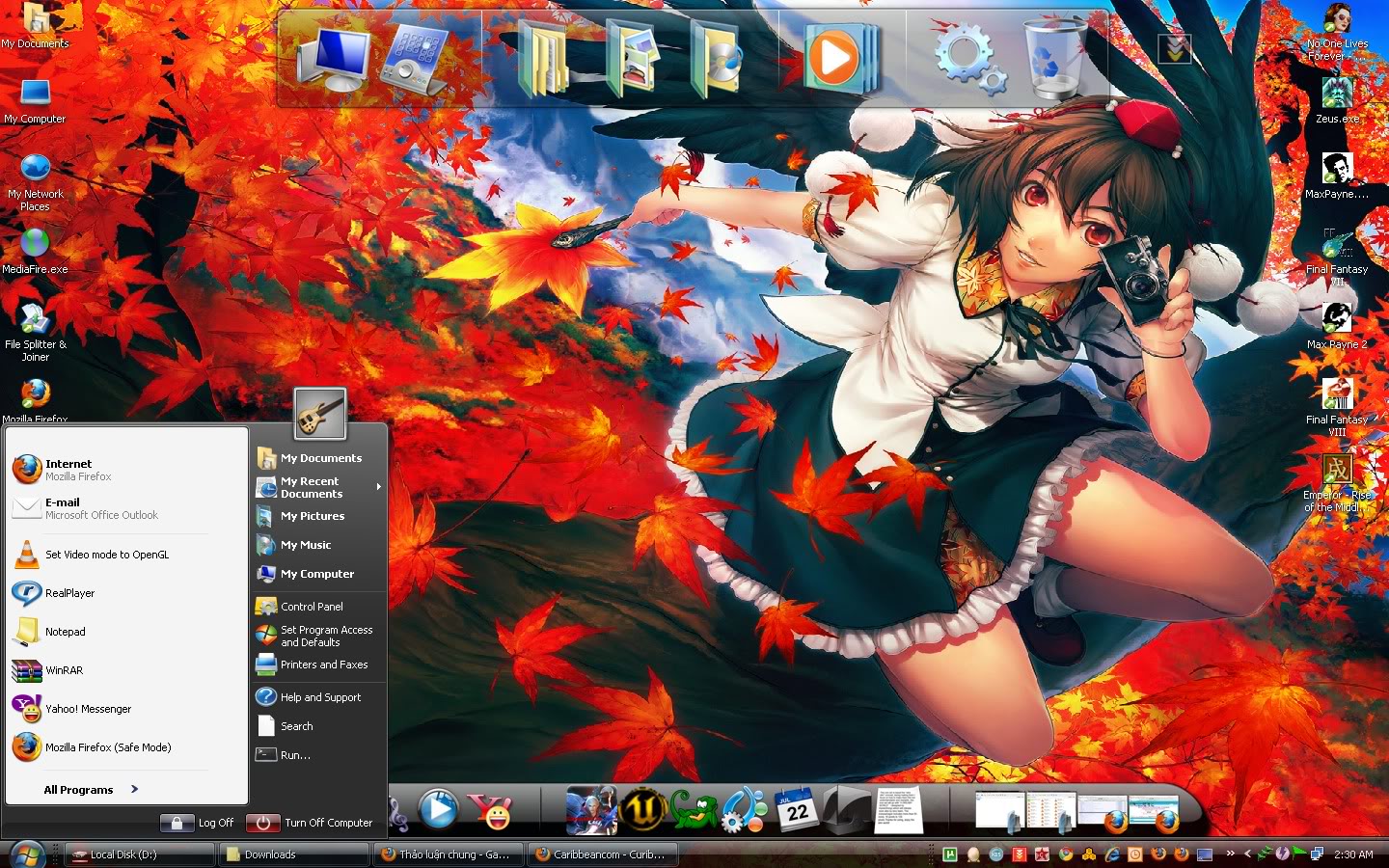
Task: Open the media player icon in top dock
Action: coord(841,58)
